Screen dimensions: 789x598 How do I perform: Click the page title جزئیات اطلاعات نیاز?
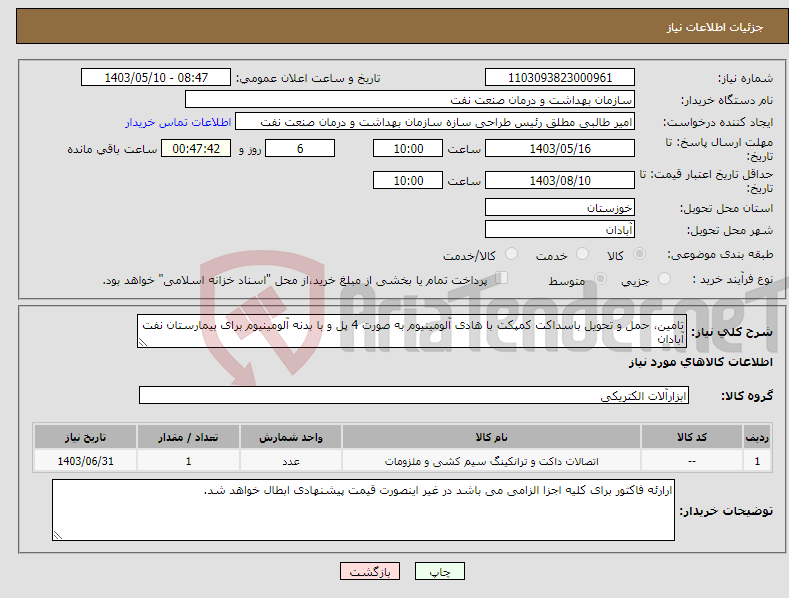pyautogui.click(x=715, y=27)
